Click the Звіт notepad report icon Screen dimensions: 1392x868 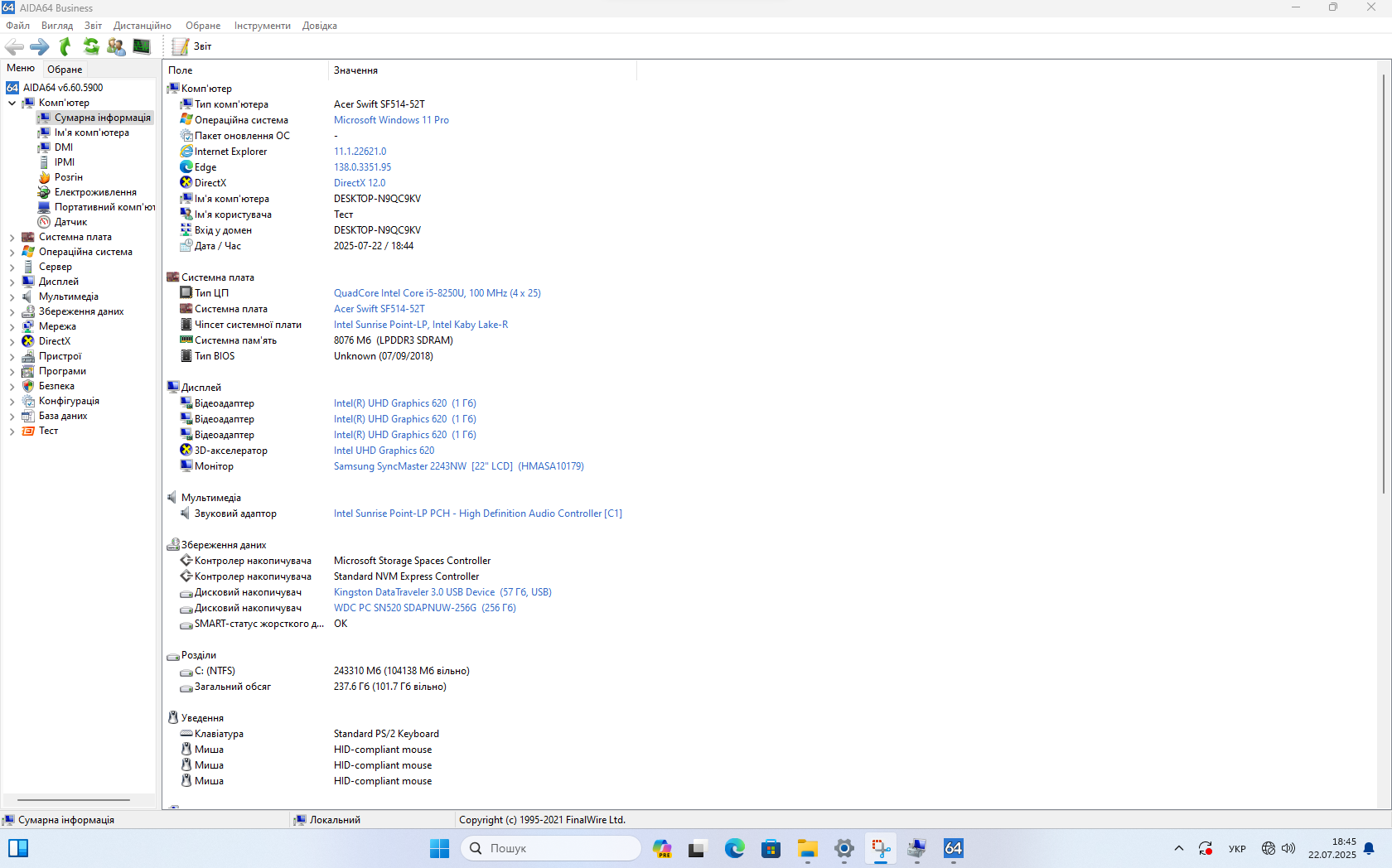(x=181, y=46)
